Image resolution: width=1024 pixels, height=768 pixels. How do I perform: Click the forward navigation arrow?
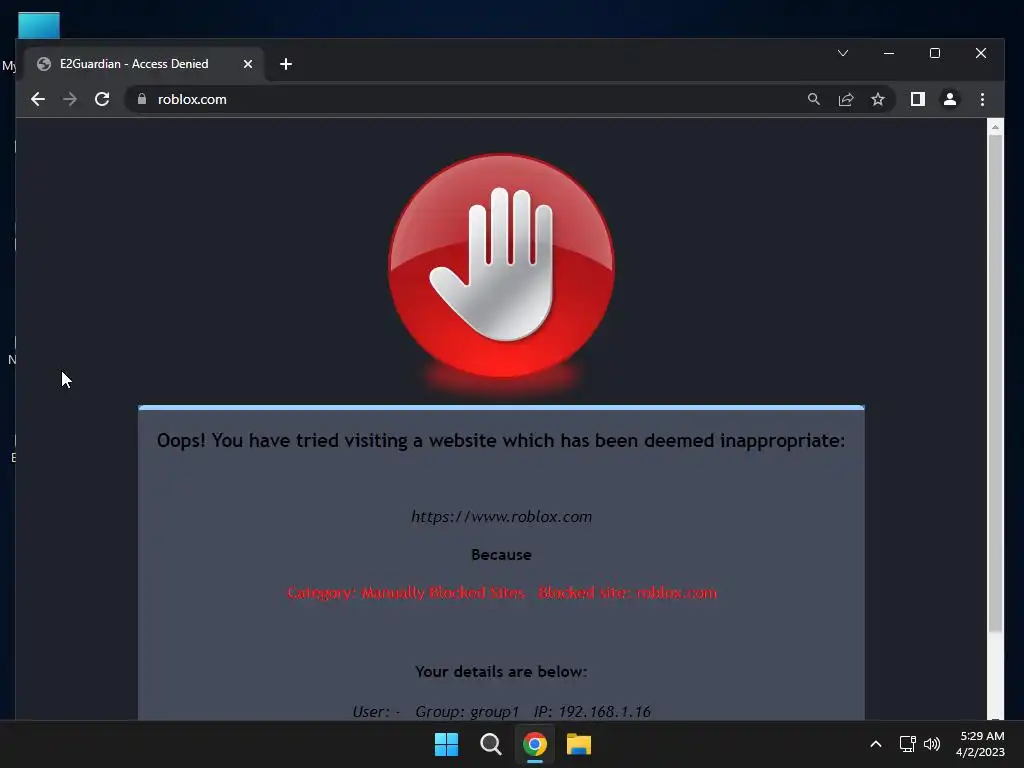70,99
